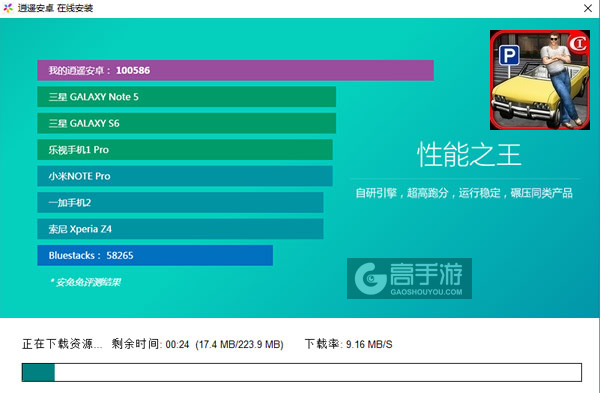Image resolution: width=600 pixels, height=393 pixels.
Task: Open the parking game icon thumbnail
Action: tap(540, 80)
